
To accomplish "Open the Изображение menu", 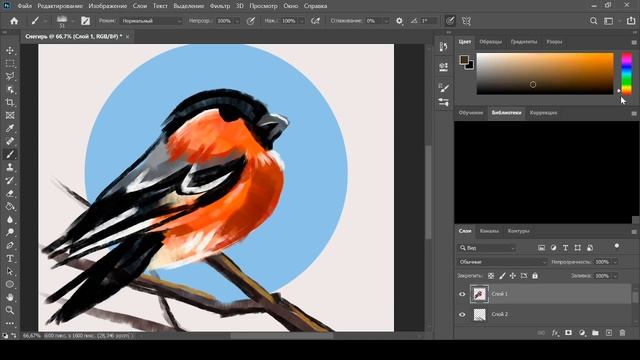I will coord(108,6).
